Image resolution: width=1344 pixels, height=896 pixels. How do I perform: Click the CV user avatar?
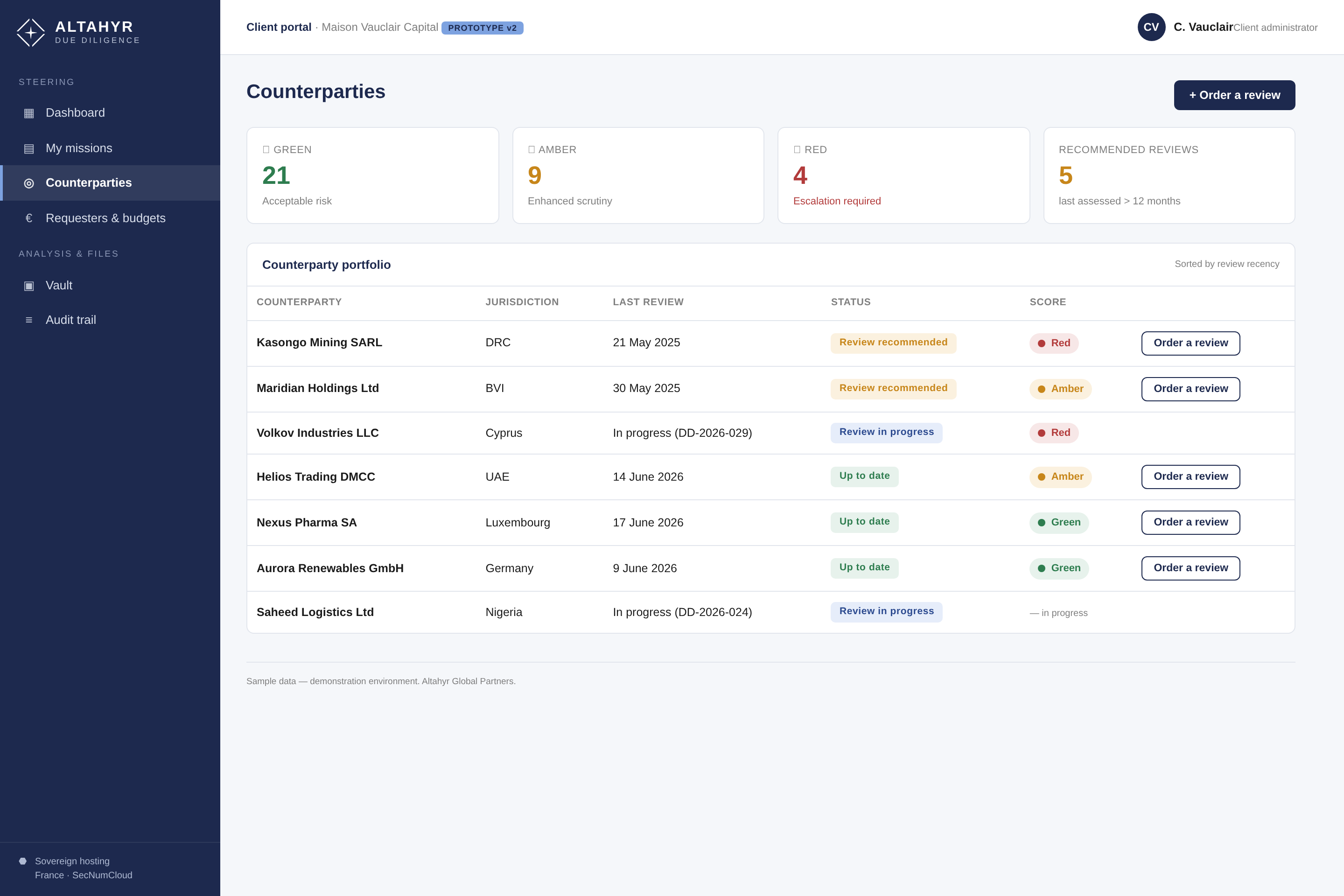[1151, 27]
